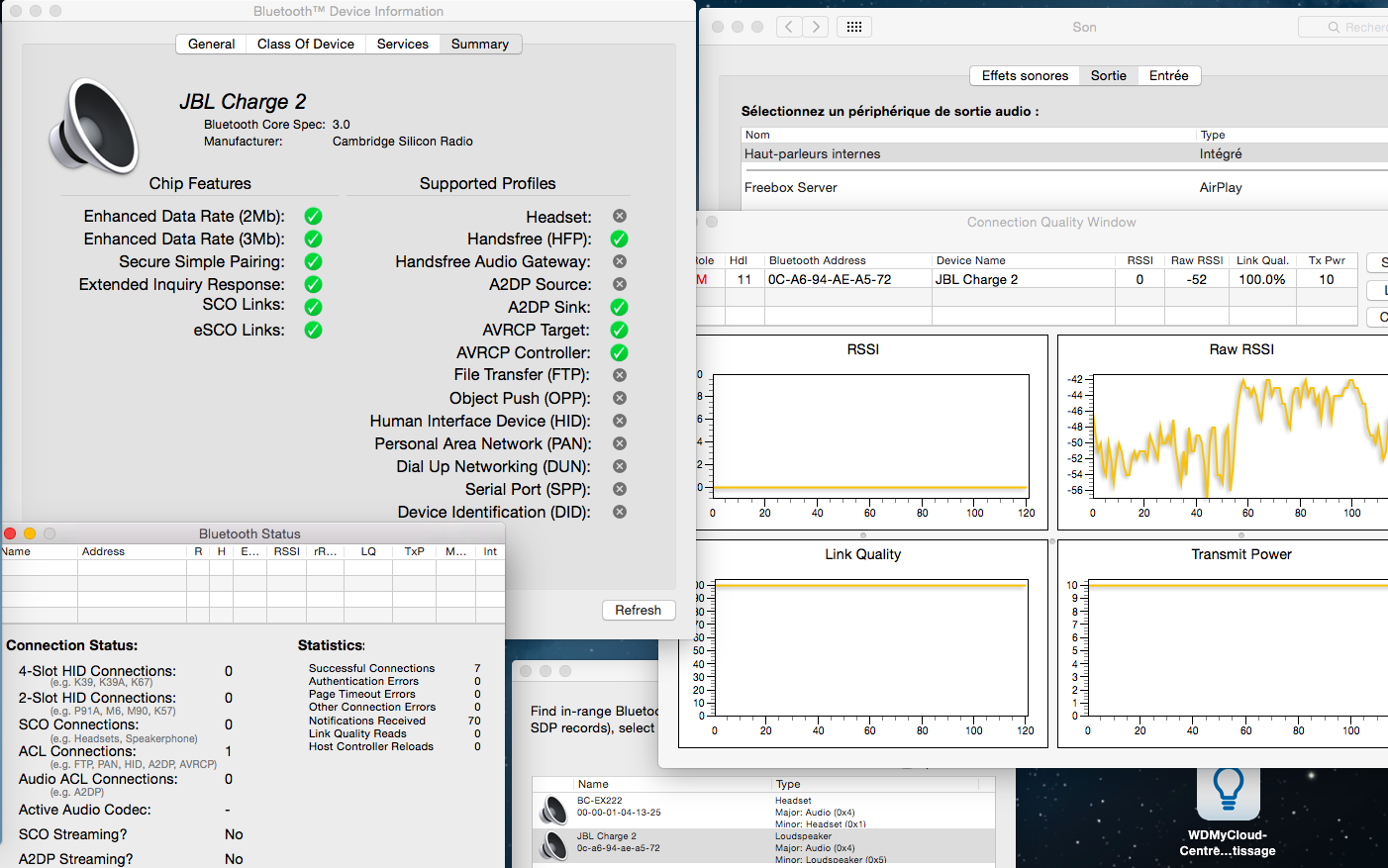
Task: Click the green check beside AVRCP Controller
Action: (620, 352)
